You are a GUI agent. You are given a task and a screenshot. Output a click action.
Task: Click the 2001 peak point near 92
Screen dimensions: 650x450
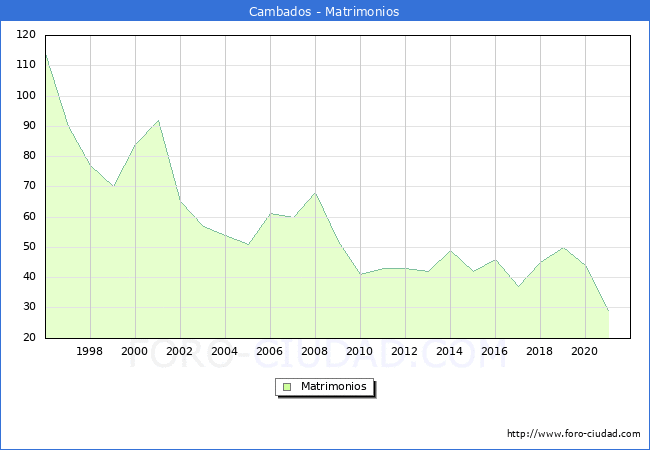[x=158, y=121]
